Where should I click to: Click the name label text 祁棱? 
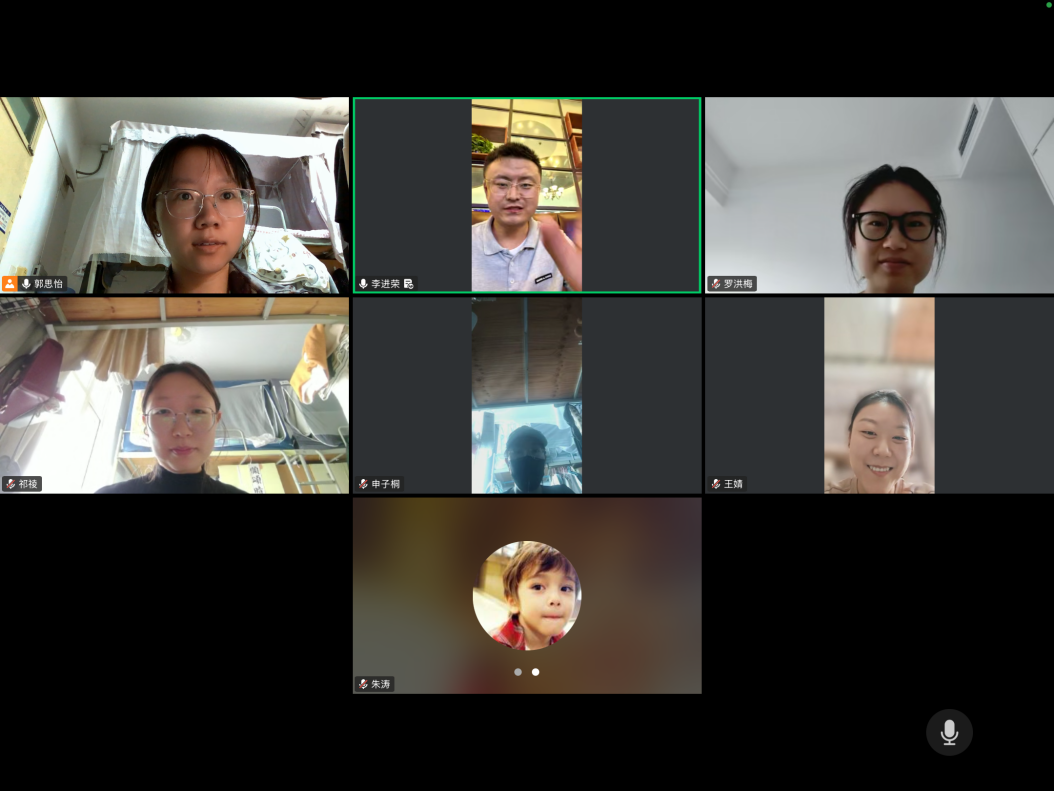click(28, 484)
